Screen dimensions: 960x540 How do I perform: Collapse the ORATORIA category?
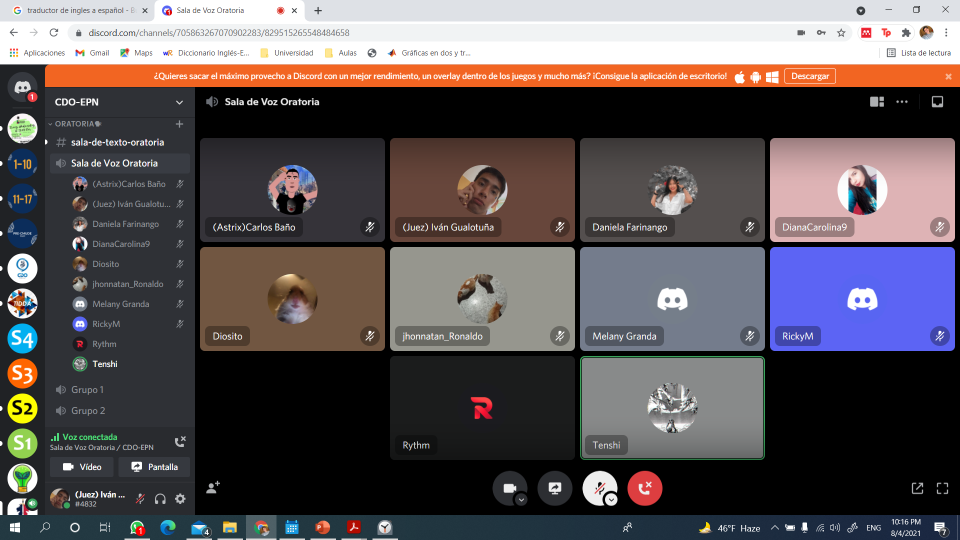pyautogui.click(x=74, y=124)
